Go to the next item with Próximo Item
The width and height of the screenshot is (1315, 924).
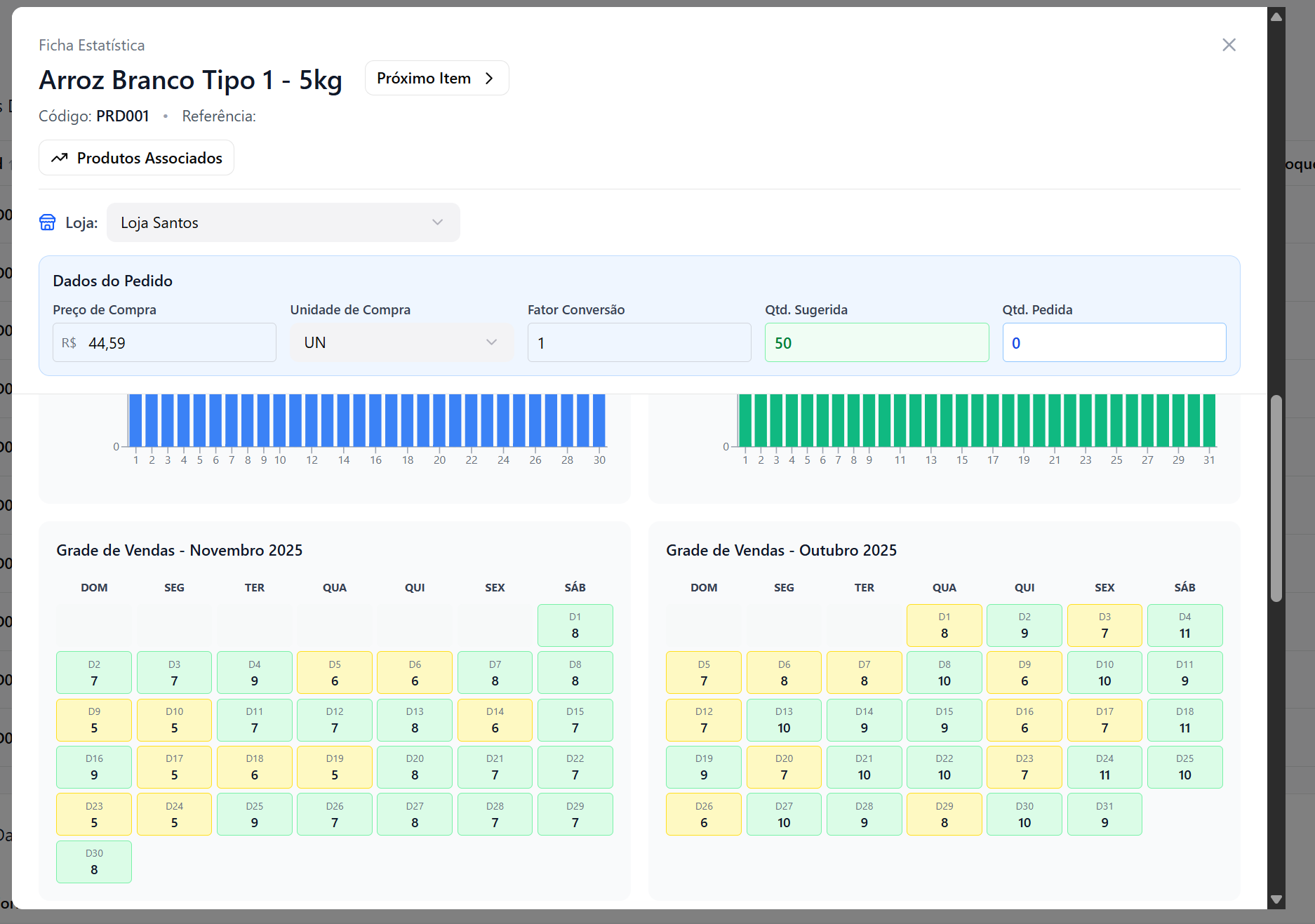[436, 79]
